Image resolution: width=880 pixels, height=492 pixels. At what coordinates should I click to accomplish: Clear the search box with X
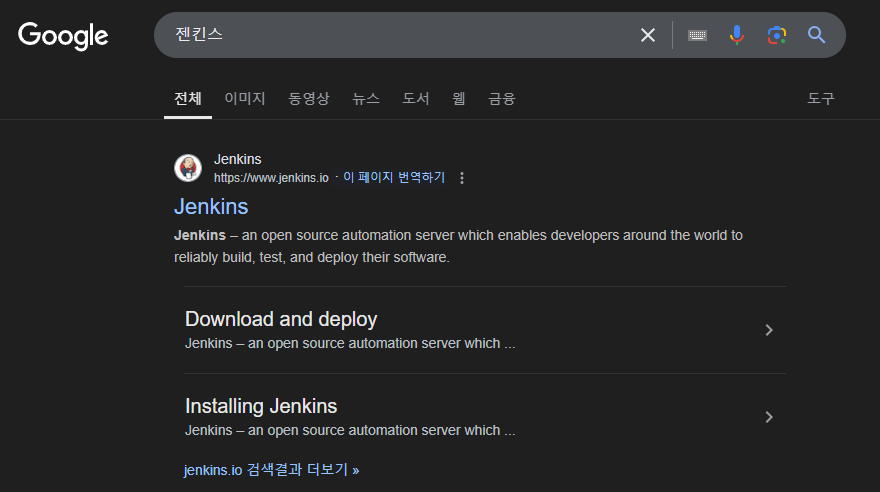pos(648,35)
